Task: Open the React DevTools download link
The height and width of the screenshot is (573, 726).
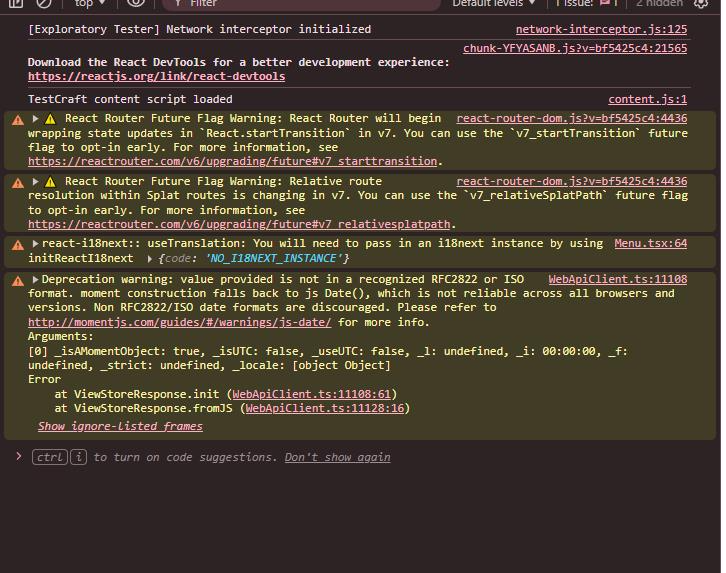Action: [156, 76]
